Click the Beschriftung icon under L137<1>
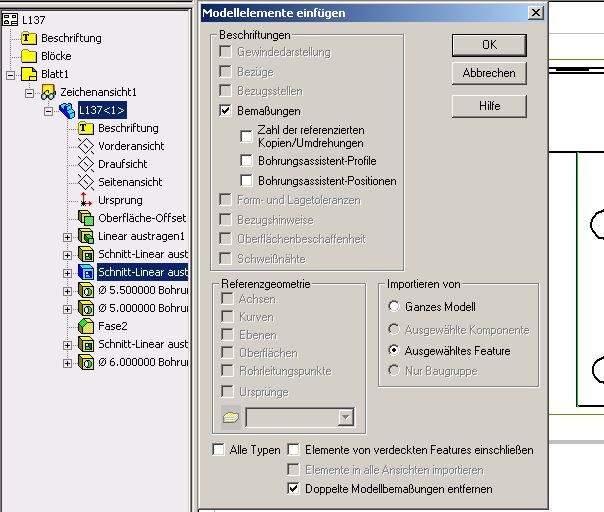Viewport: 604px width, 512px height. (86, 128)
